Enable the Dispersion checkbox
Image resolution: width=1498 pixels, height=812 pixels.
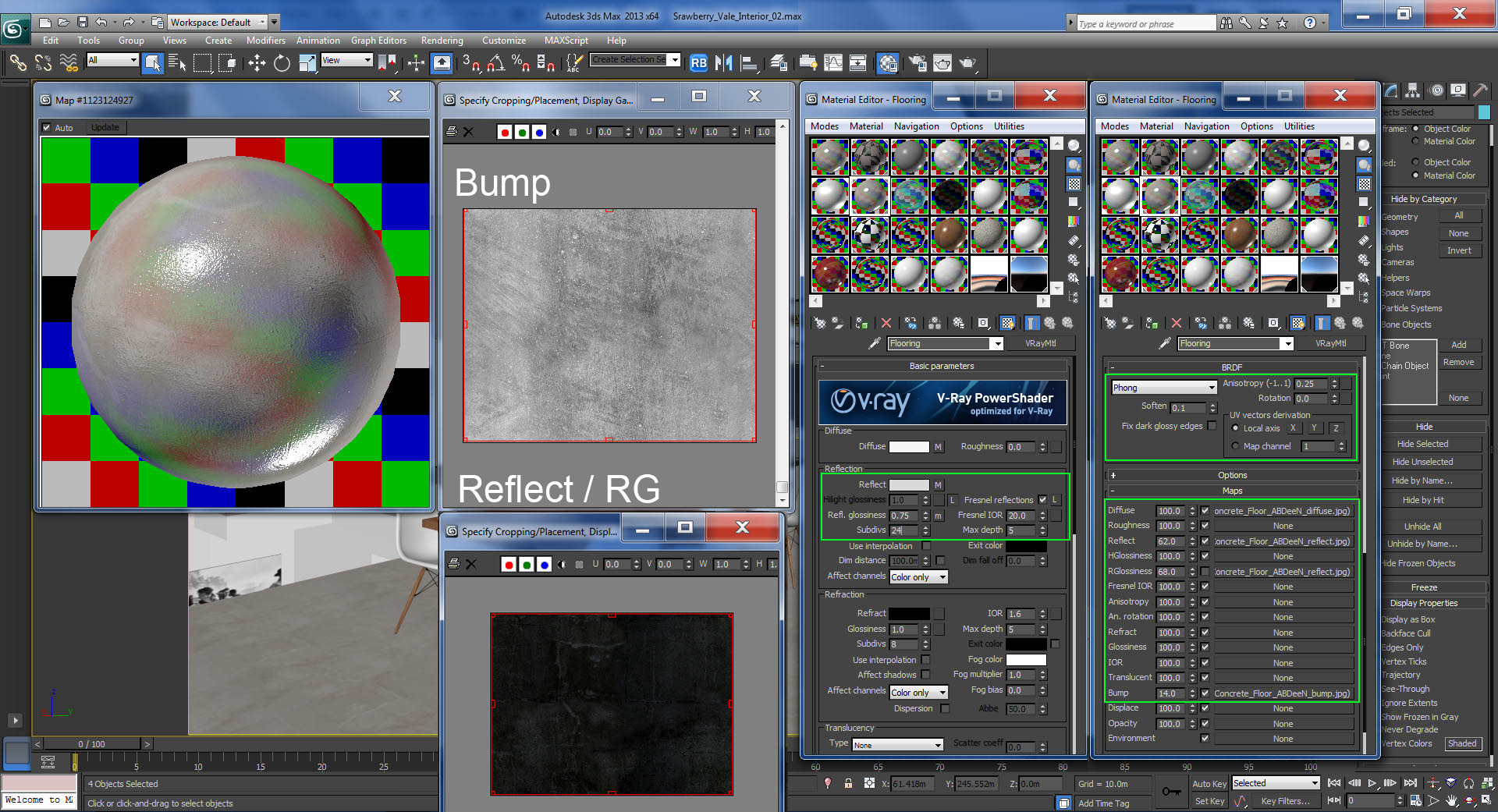(x=945, y=709)
